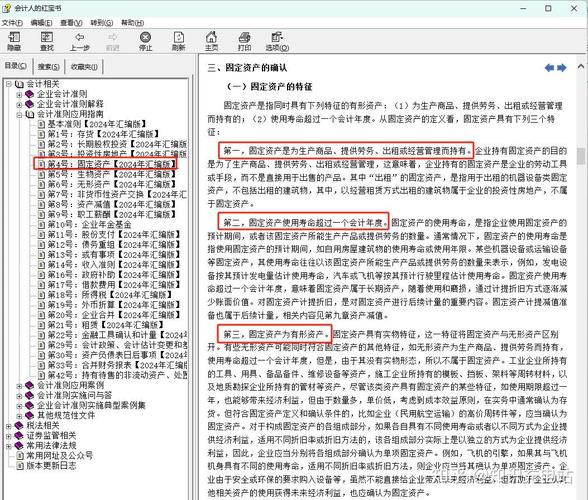The width and height of the screenshot is (588, 500).
Task: Open 第10号：企业年金基金 topic
Action: (89, 225)
